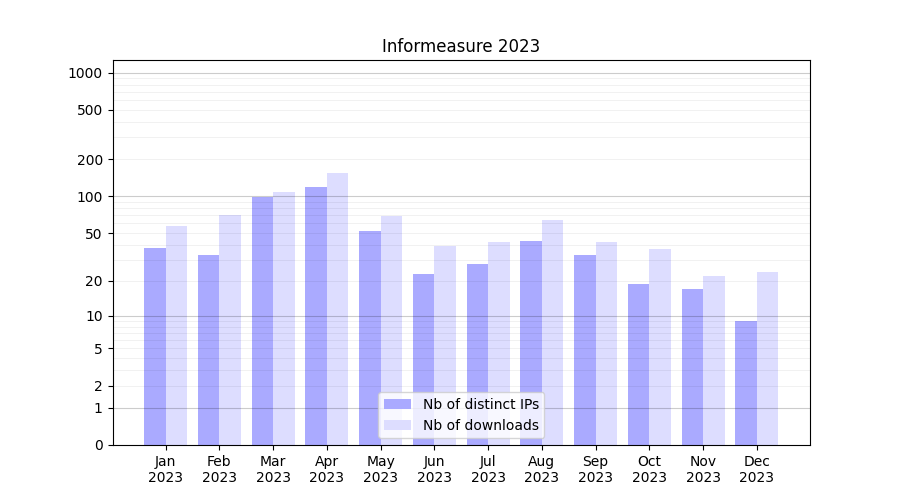Click the April distinct IPs bar
The height and width of the screenshot is (500, 900).
(x=316, y=315)
